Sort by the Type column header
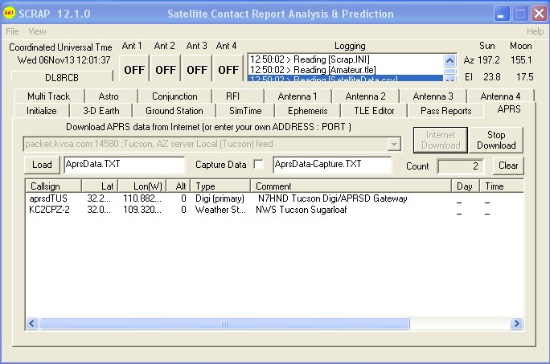This screenshot has height=364, width=550. [x=221, y=186]
